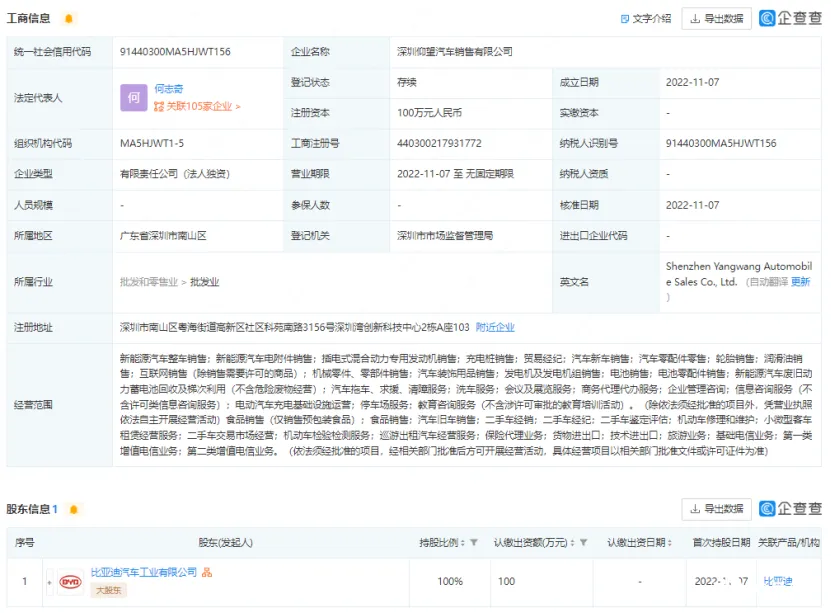Select the 存续 registration status value
This screenshot has height=613, width=831.
(x=406, y=82)
